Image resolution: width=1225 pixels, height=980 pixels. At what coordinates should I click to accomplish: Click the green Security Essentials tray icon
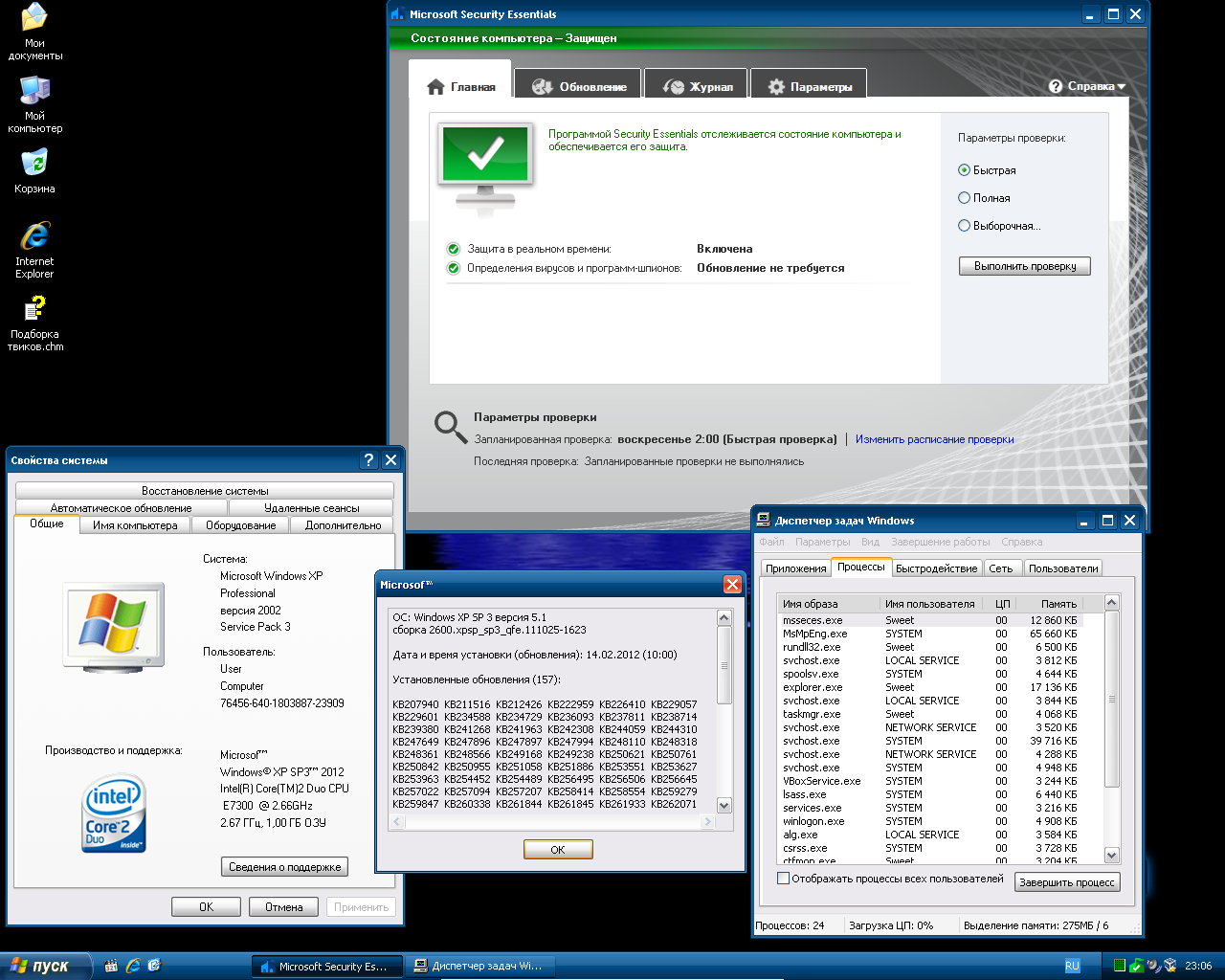[x=1135, y=966]
